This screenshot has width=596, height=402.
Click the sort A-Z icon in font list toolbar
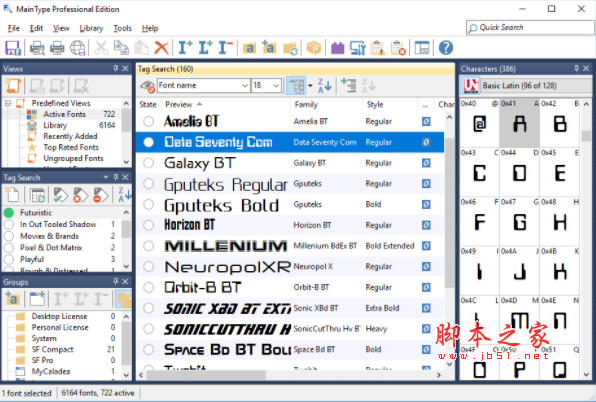tap(324, 85)
